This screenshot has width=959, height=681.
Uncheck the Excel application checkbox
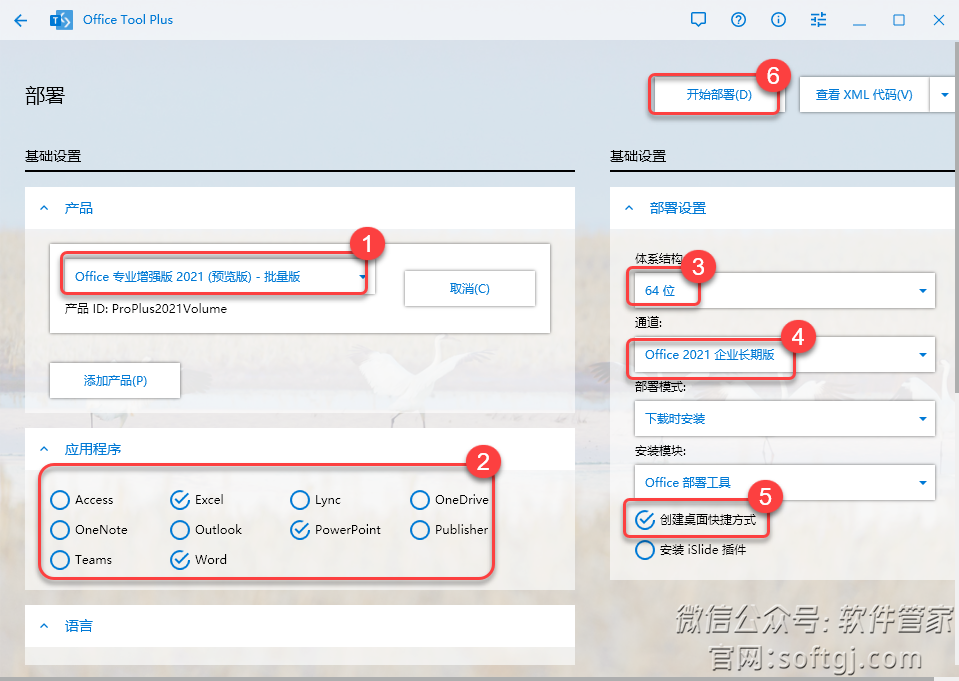click(180, 500)
